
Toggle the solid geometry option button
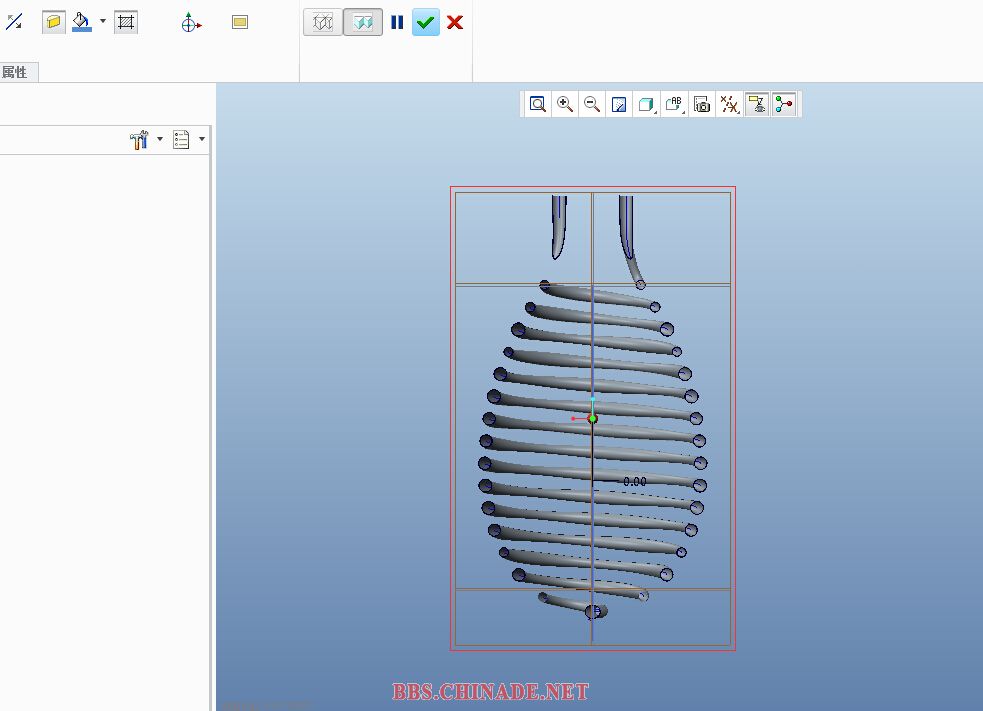(54, 22)
